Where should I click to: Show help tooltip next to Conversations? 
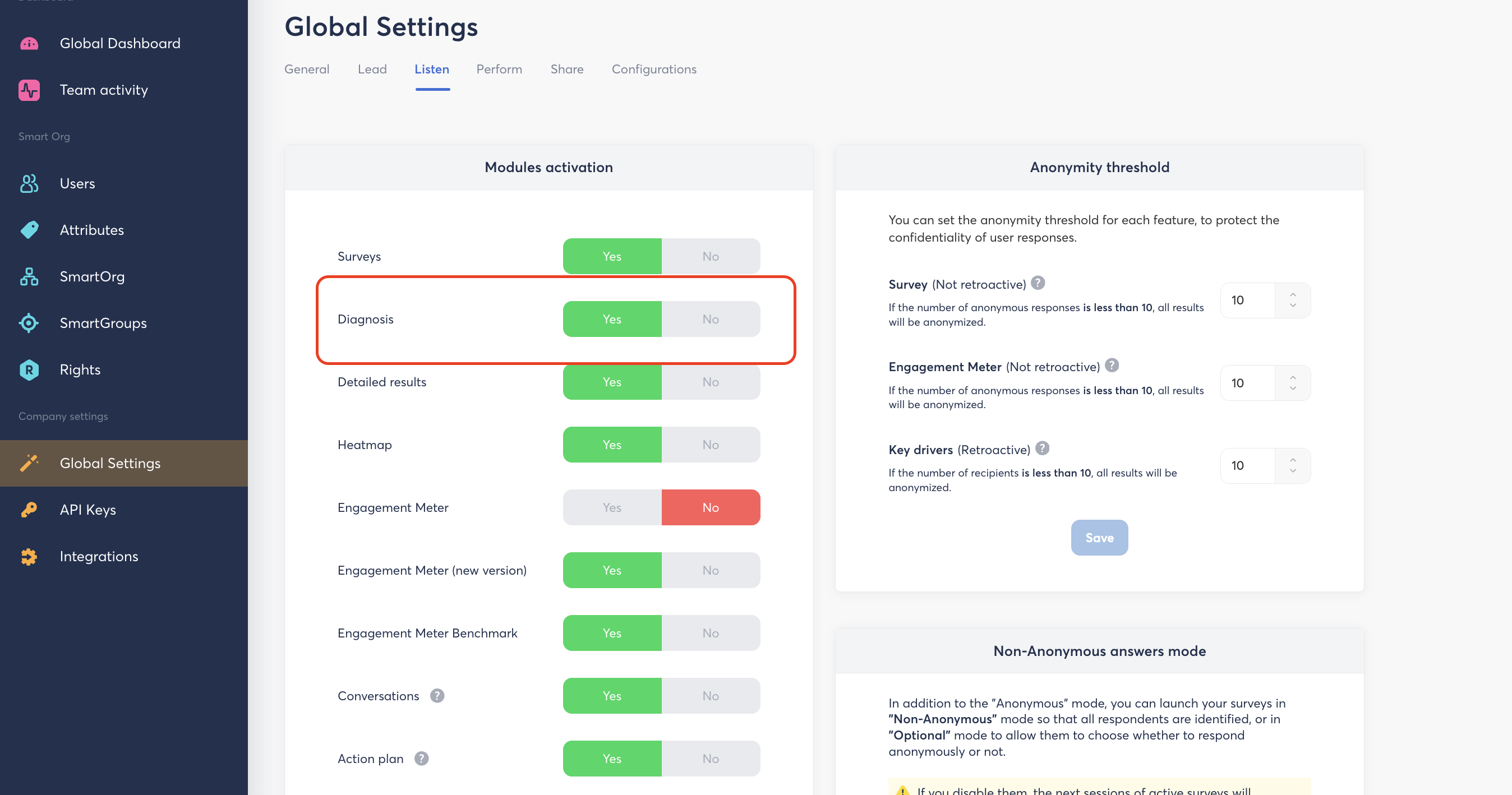point(437,696)
